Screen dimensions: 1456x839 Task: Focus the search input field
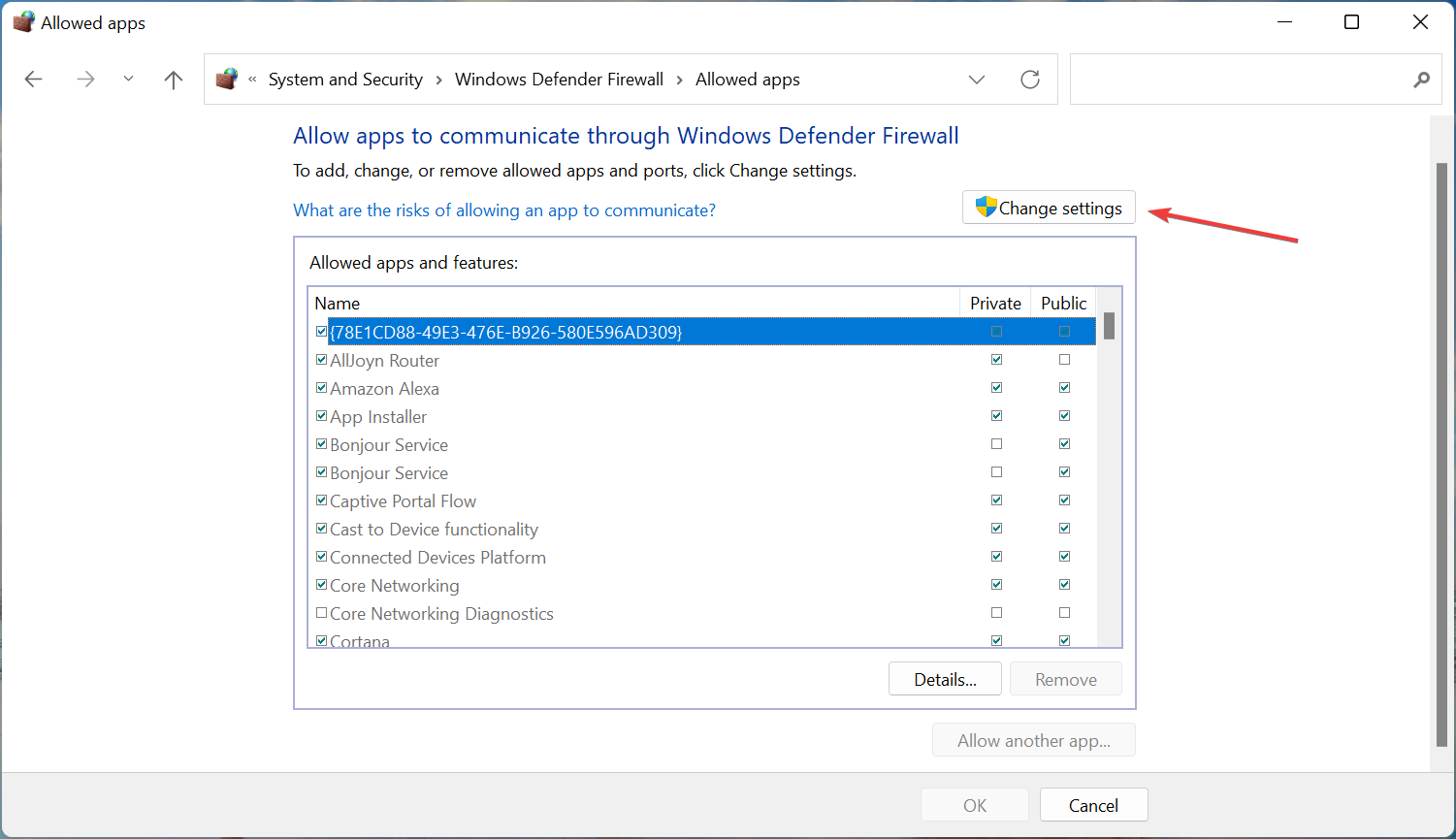pyautogui.click(x=1237, y=80)
